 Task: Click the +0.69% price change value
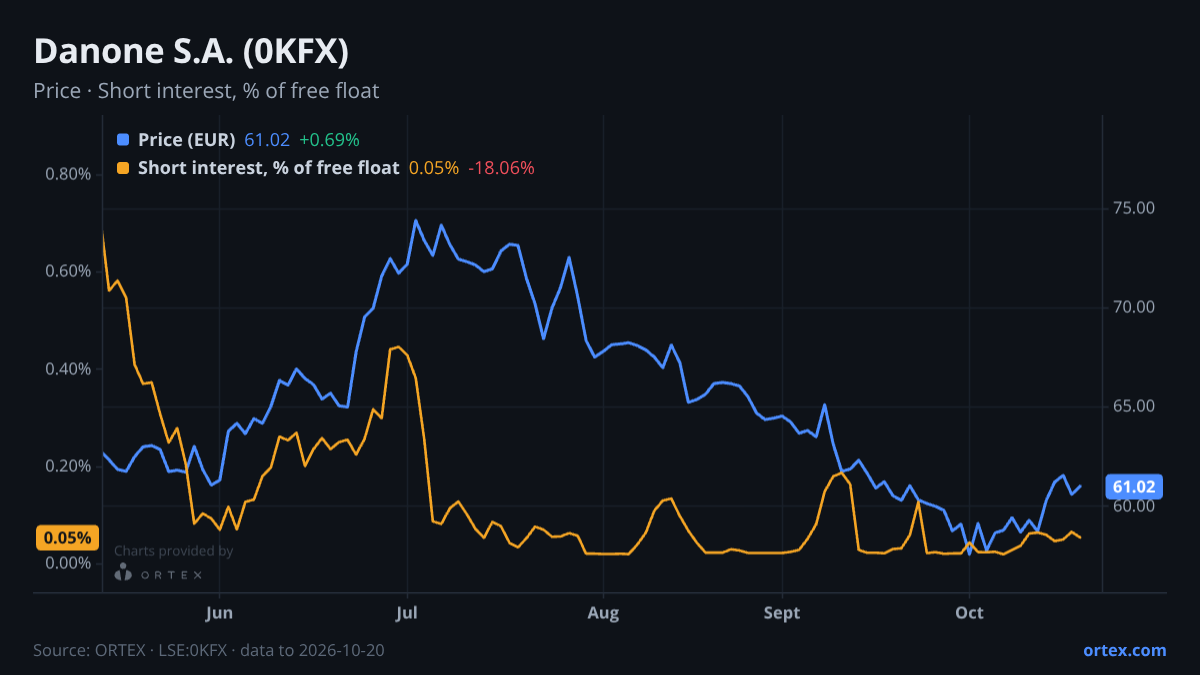[329, 140]
